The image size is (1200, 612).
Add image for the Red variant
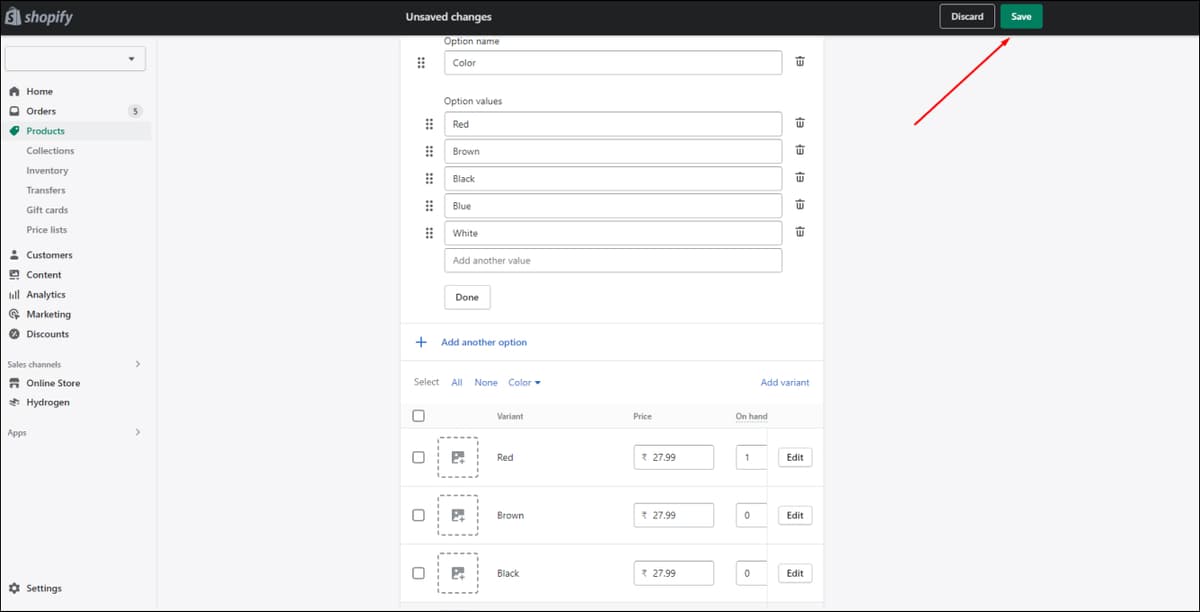coord(458,457)
